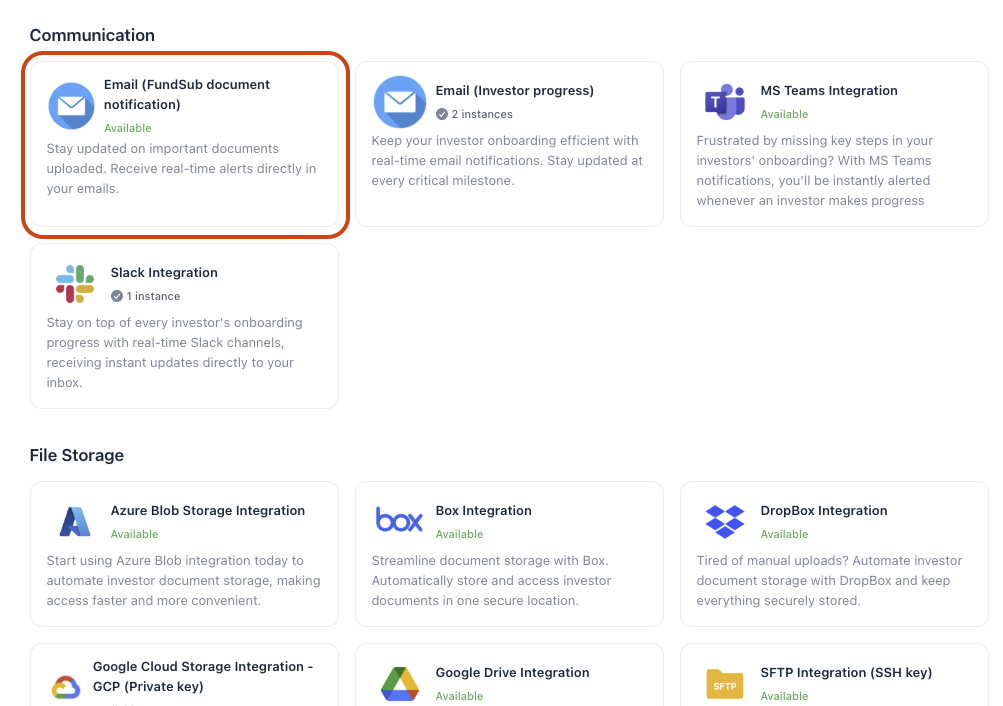
Task: Click the File Storage section heading
Action: click(x=77, y=455)
